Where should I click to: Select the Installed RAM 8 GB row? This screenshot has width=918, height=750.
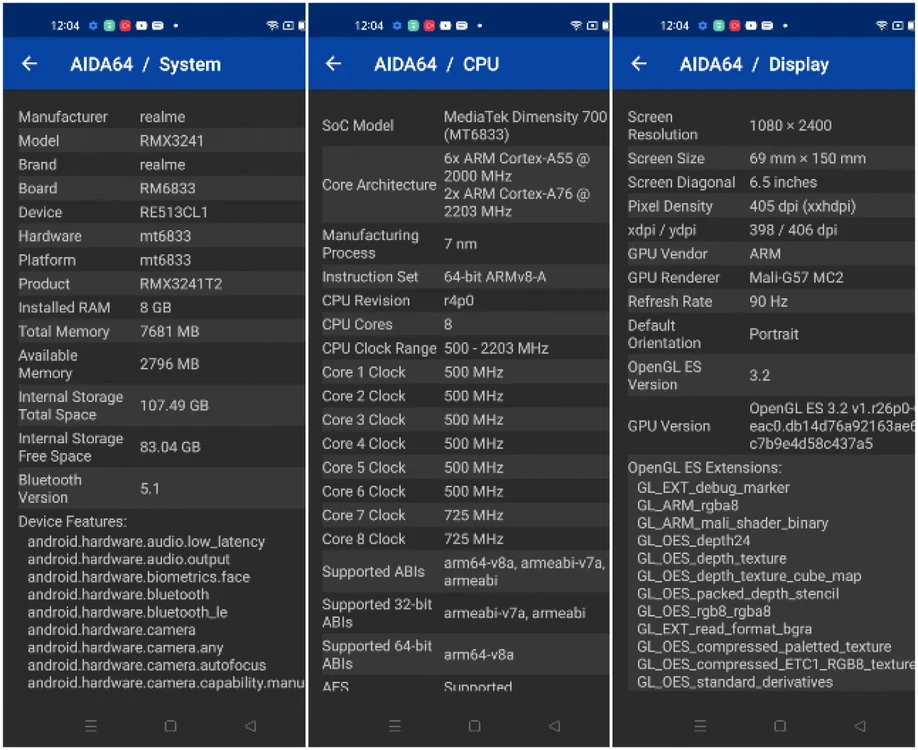point(161,307)
